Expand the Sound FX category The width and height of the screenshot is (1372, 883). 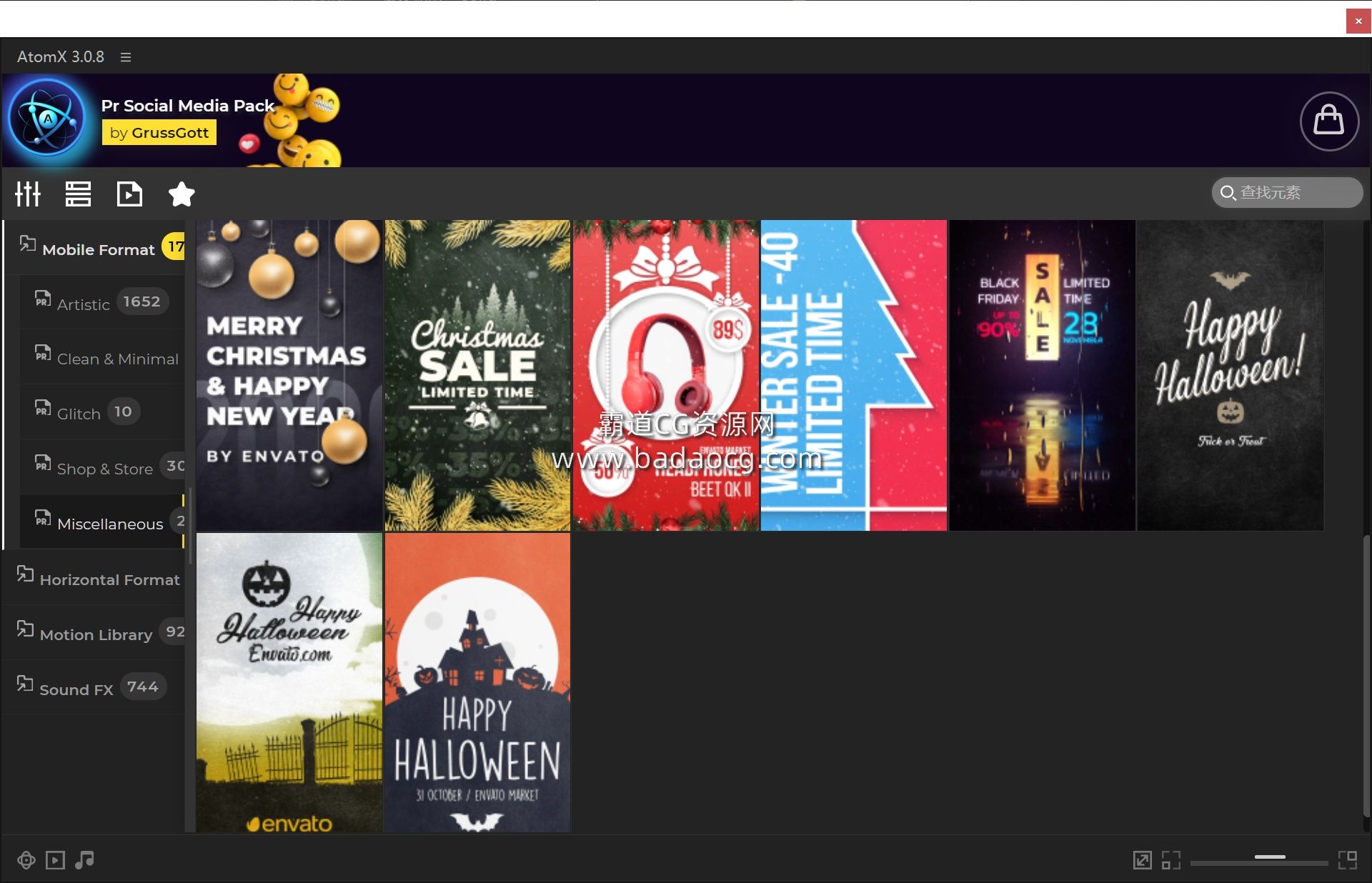(94, 688)
